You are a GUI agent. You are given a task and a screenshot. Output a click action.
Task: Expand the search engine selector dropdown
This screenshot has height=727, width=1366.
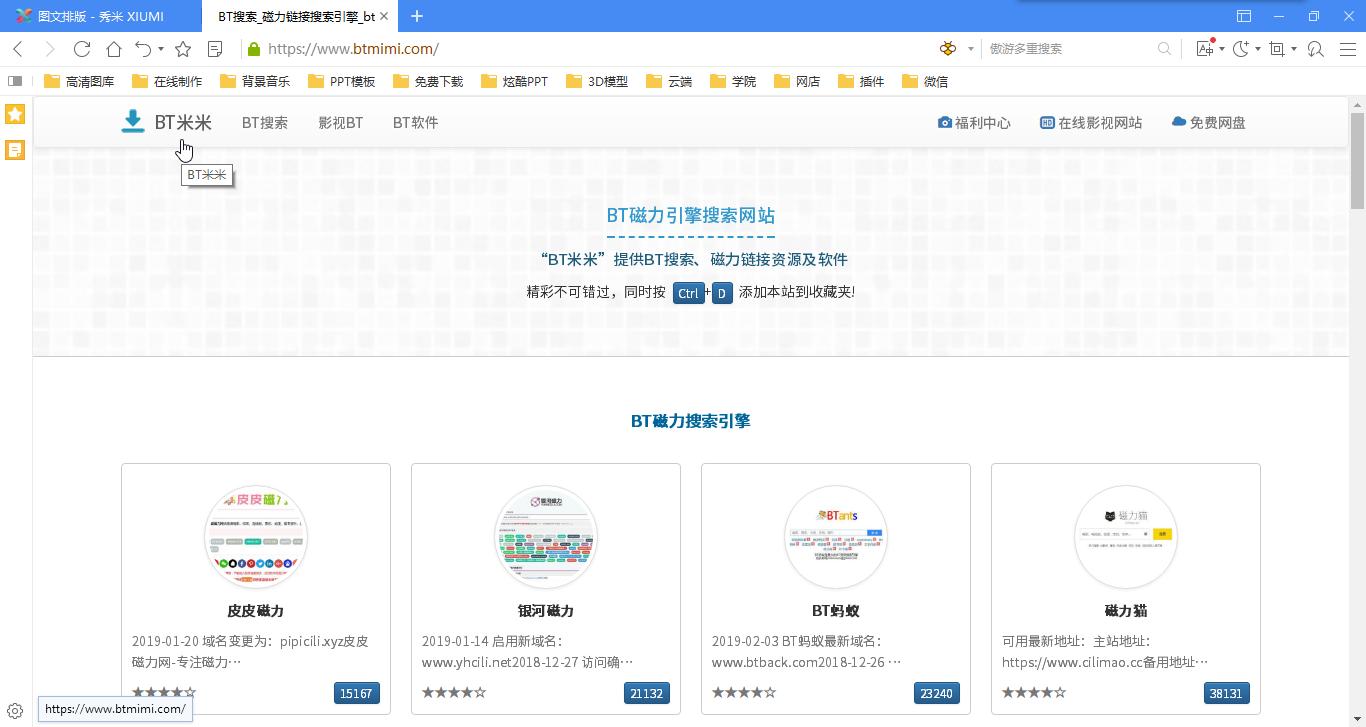point(970,49)
